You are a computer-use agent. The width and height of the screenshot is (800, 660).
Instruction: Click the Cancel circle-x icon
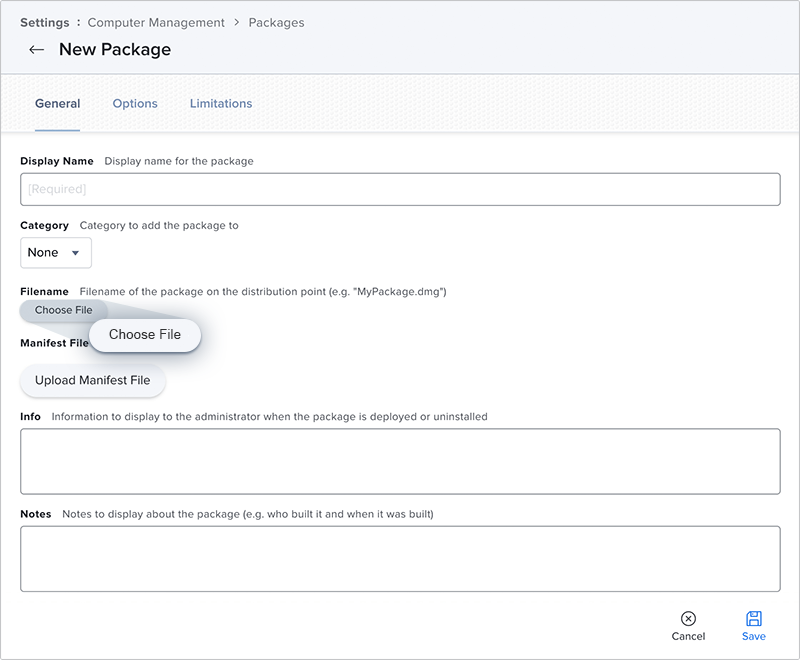[688, 618]
